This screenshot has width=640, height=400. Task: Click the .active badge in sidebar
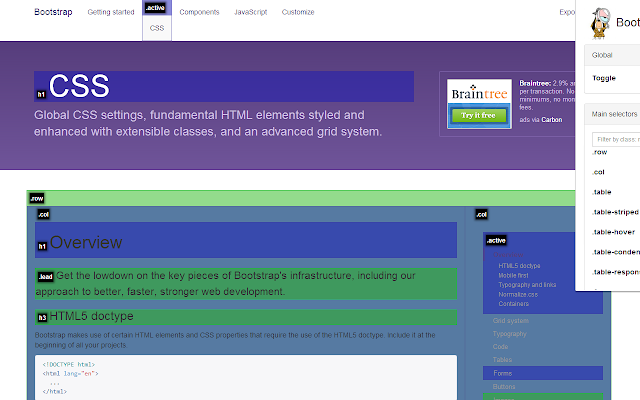[496, 240]
